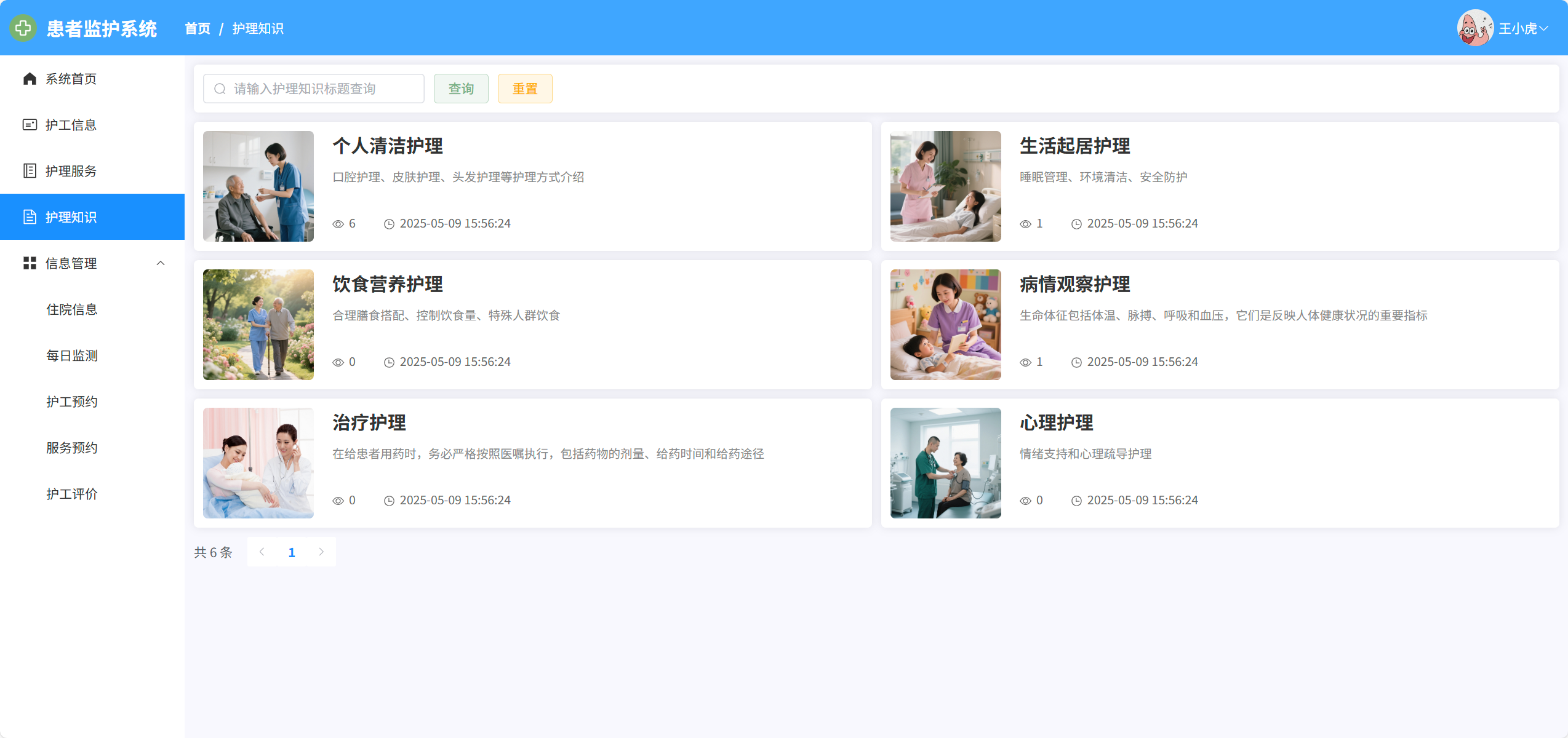Click the eye view icon on 生活起居护理

point(1025,224)
